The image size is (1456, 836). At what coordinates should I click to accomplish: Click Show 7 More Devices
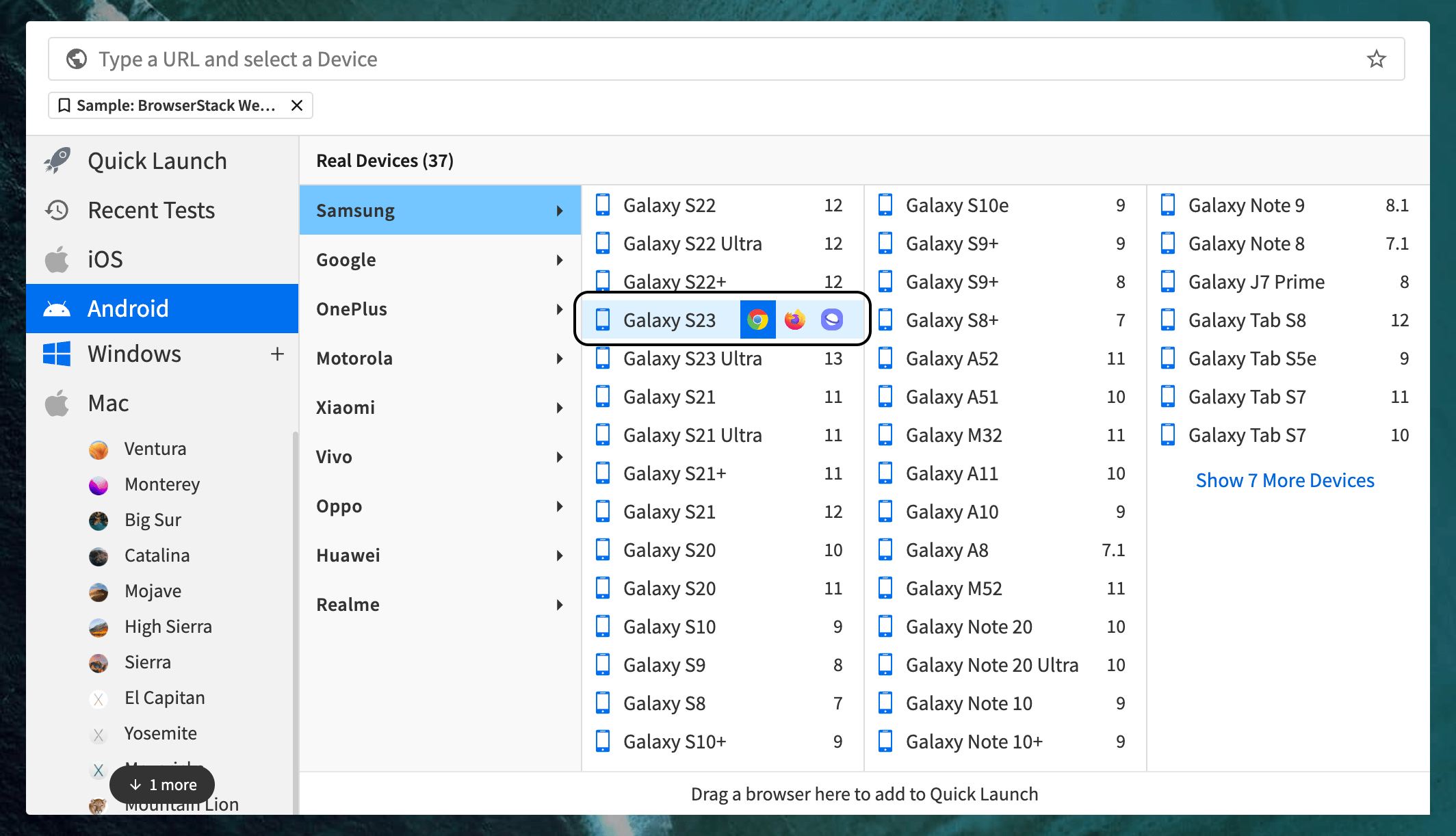tap(1285, 480)
